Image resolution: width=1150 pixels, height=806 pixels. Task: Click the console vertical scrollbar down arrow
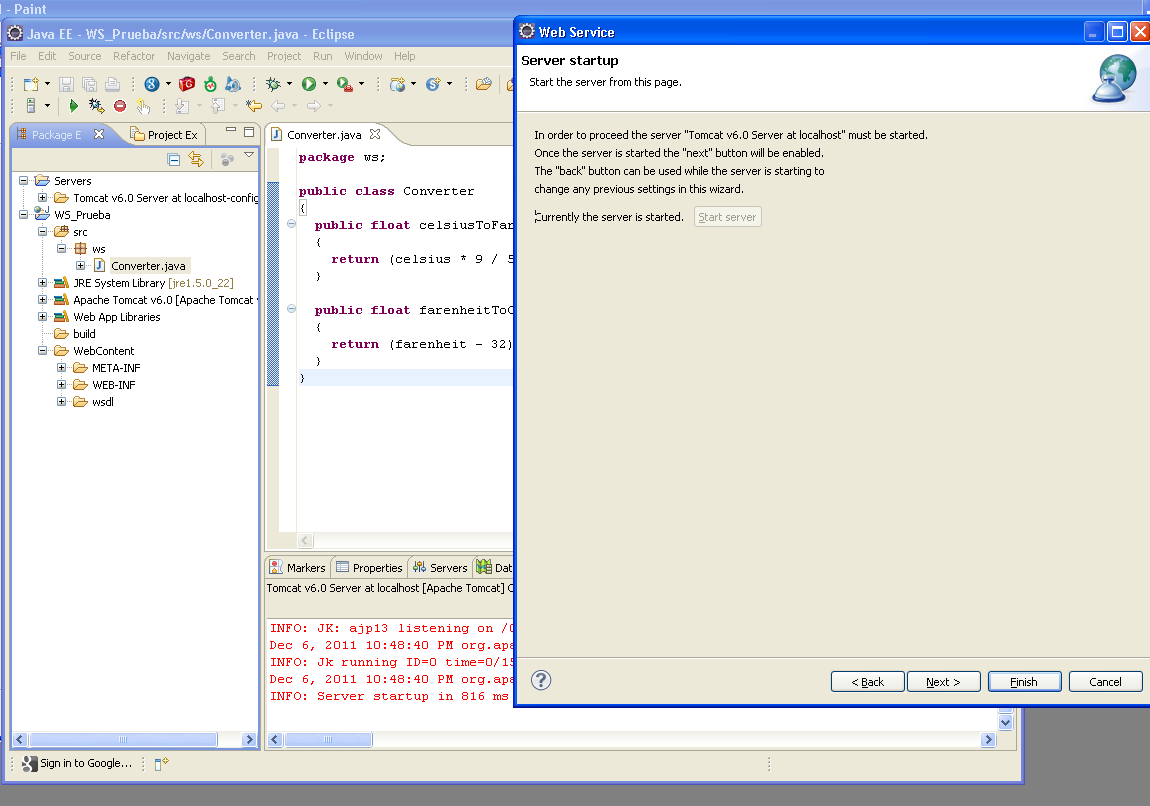click(x=1006, y=722)
